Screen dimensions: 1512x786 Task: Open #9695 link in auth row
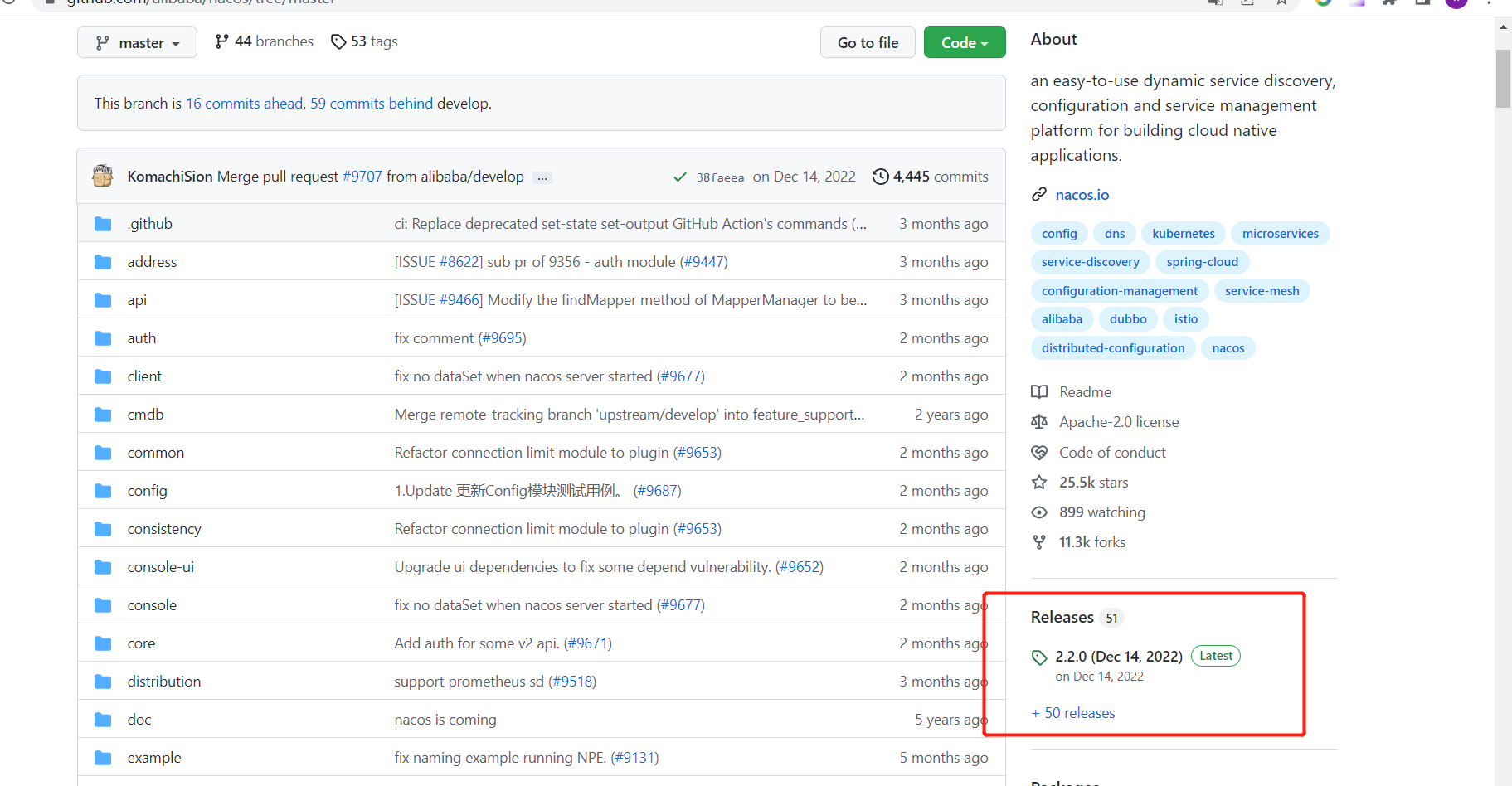503,338
